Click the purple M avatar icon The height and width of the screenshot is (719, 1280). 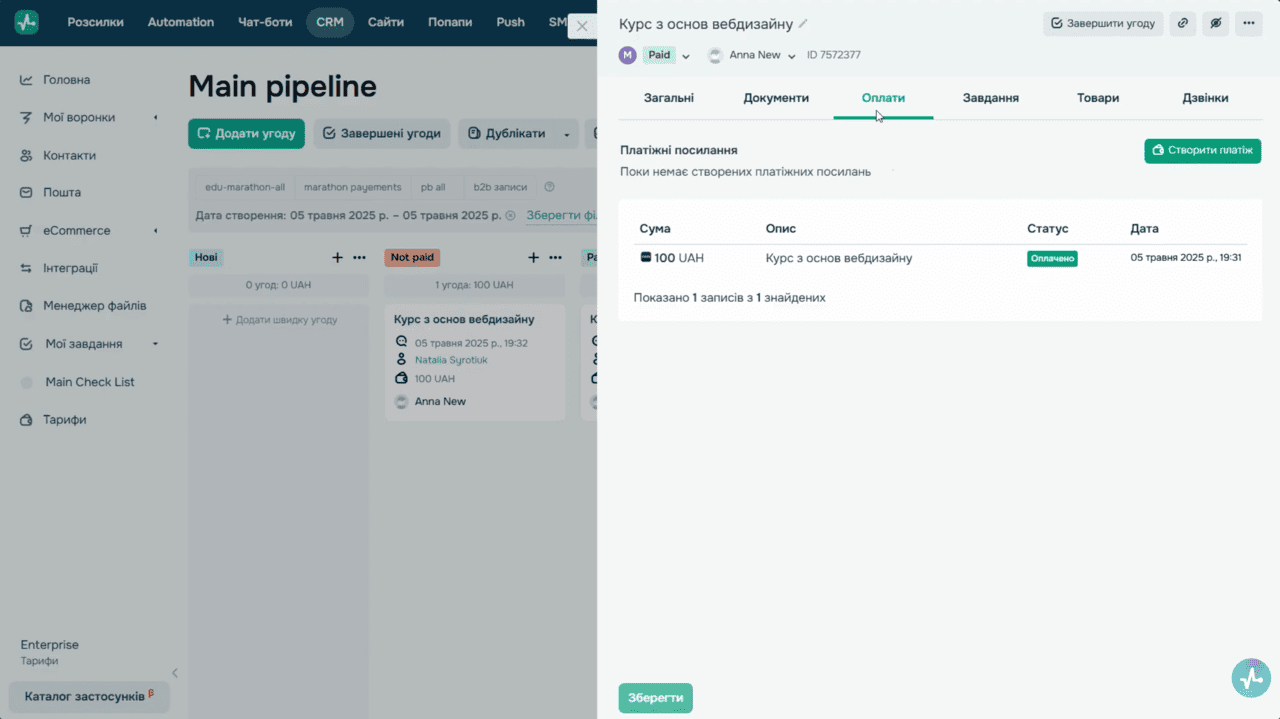pos(627,55)
